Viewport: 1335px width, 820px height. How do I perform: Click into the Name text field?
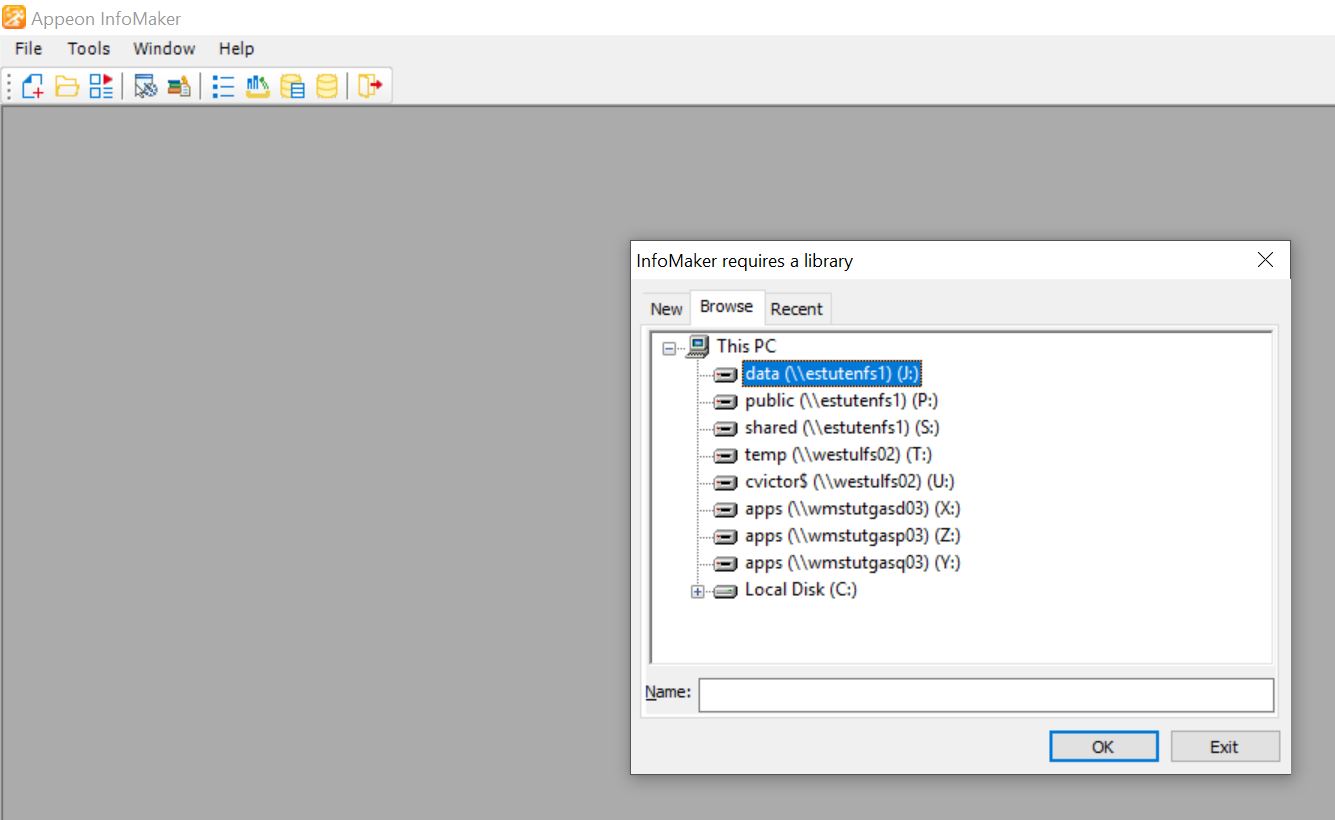point(985,694)
